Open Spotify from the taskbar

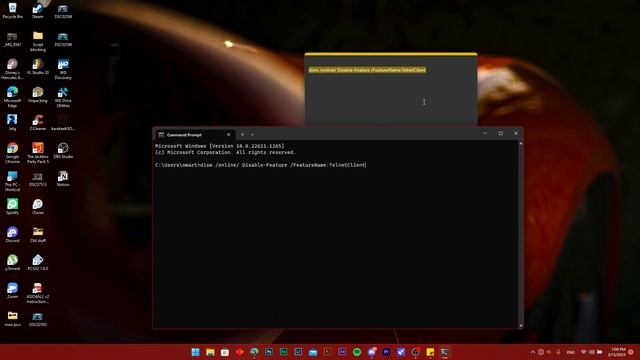[x=357, y=352]
